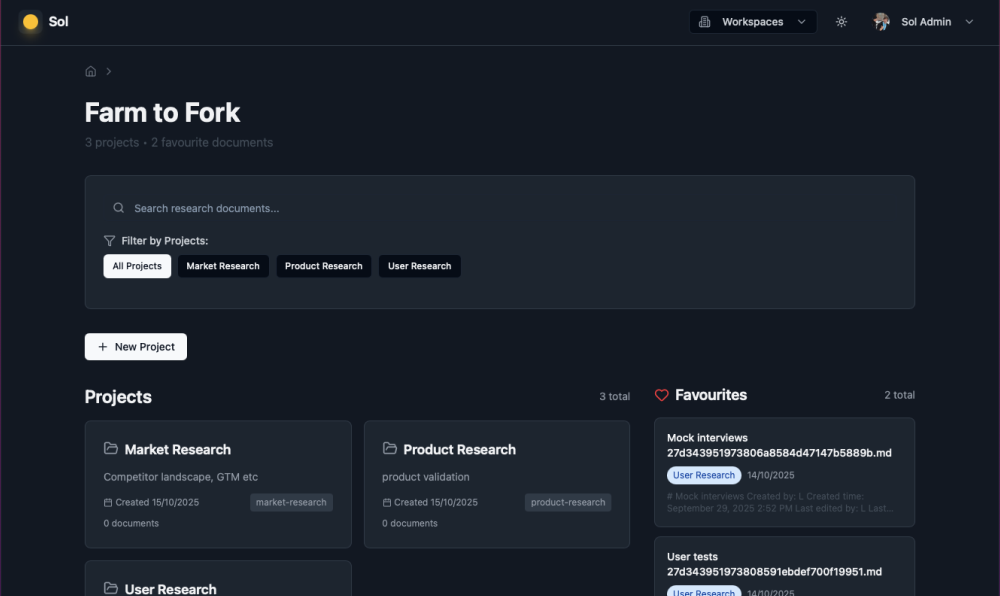Create a New Project
This screenshot has height=596, width=1000.
point(135,346)
